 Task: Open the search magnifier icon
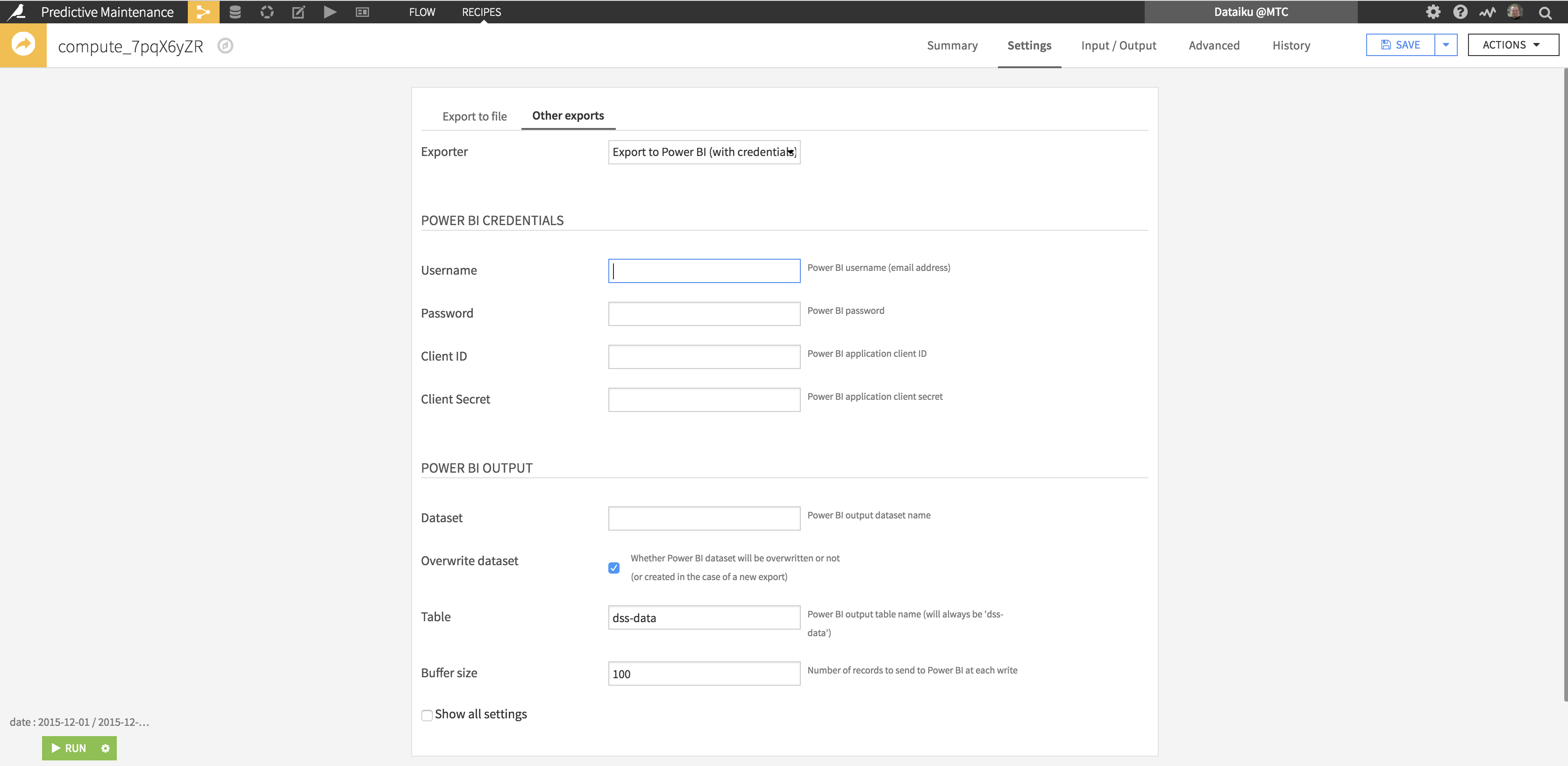tap(1545, 12)
